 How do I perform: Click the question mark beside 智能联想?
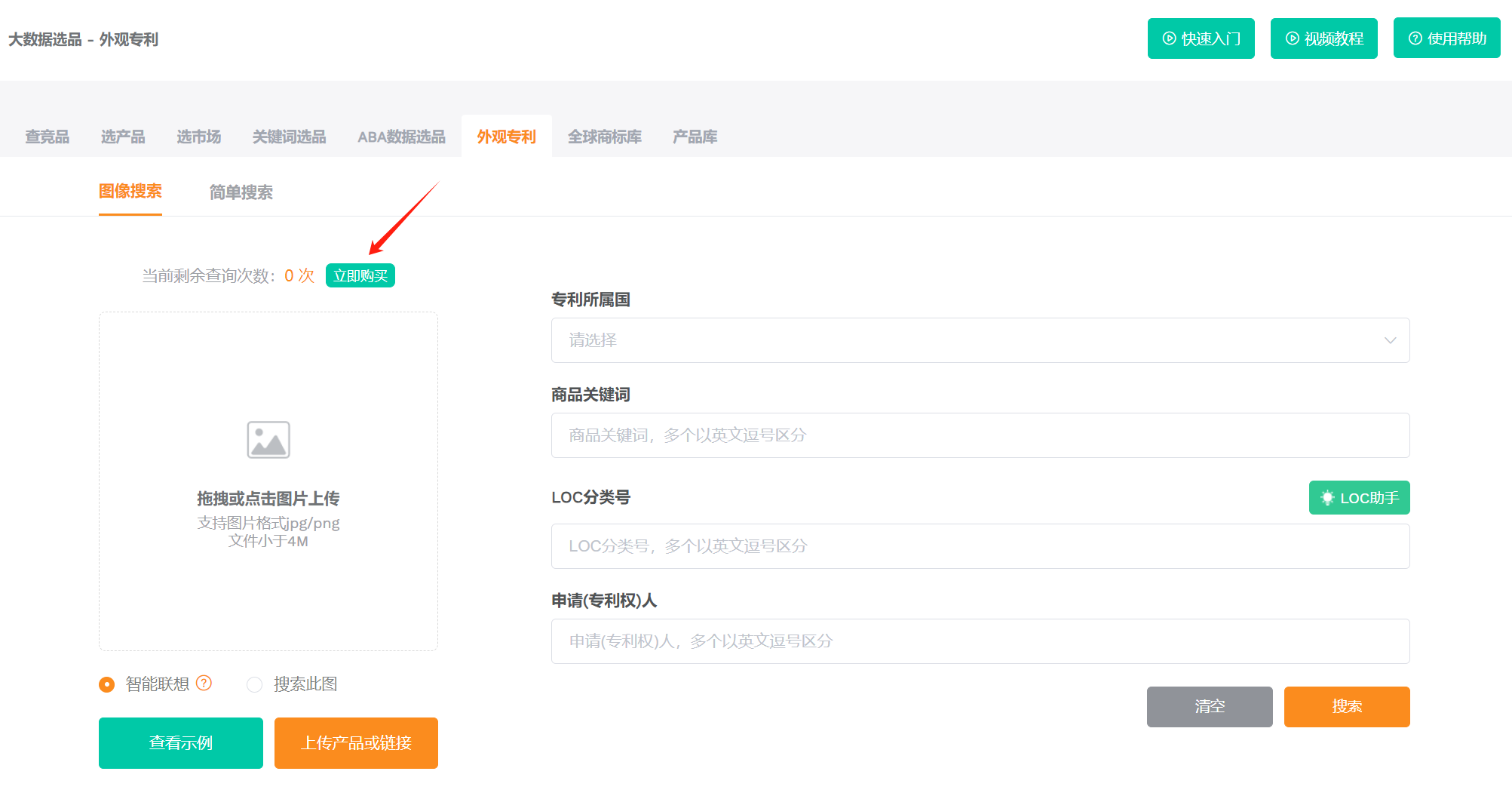pyautogui.click(x=204, y=683)
